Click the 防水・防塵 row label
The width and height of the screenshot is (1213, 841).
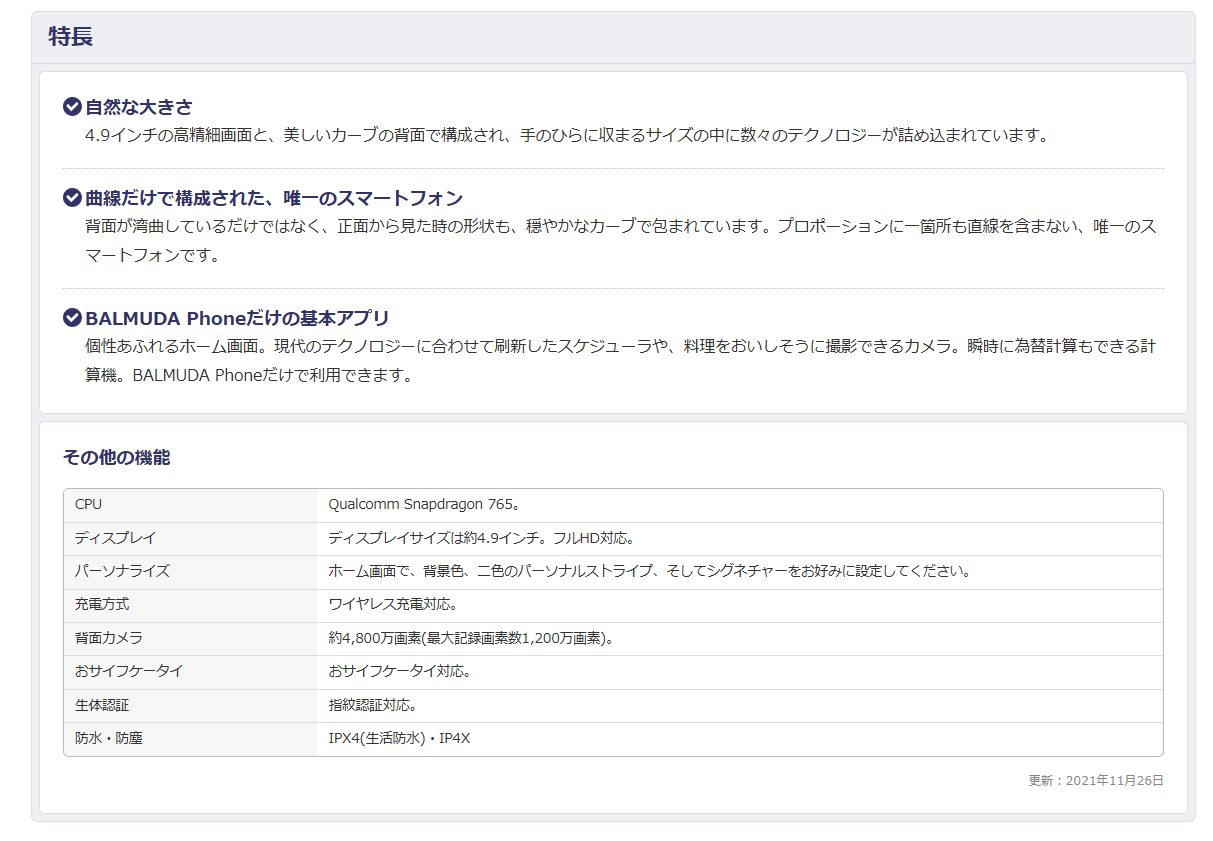pyautogui.click(x=109, y=738)
